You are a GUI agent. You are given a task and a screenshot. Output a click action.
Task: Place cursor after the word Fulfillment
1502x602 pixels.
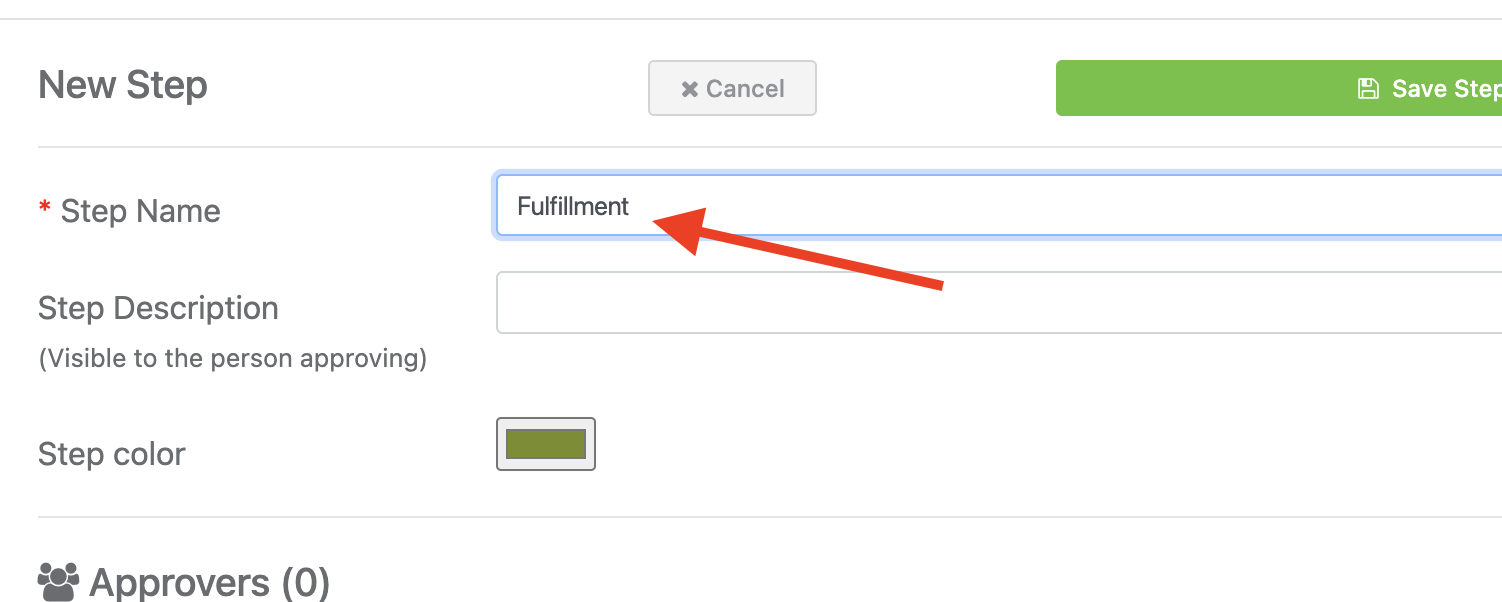[632, 206]
